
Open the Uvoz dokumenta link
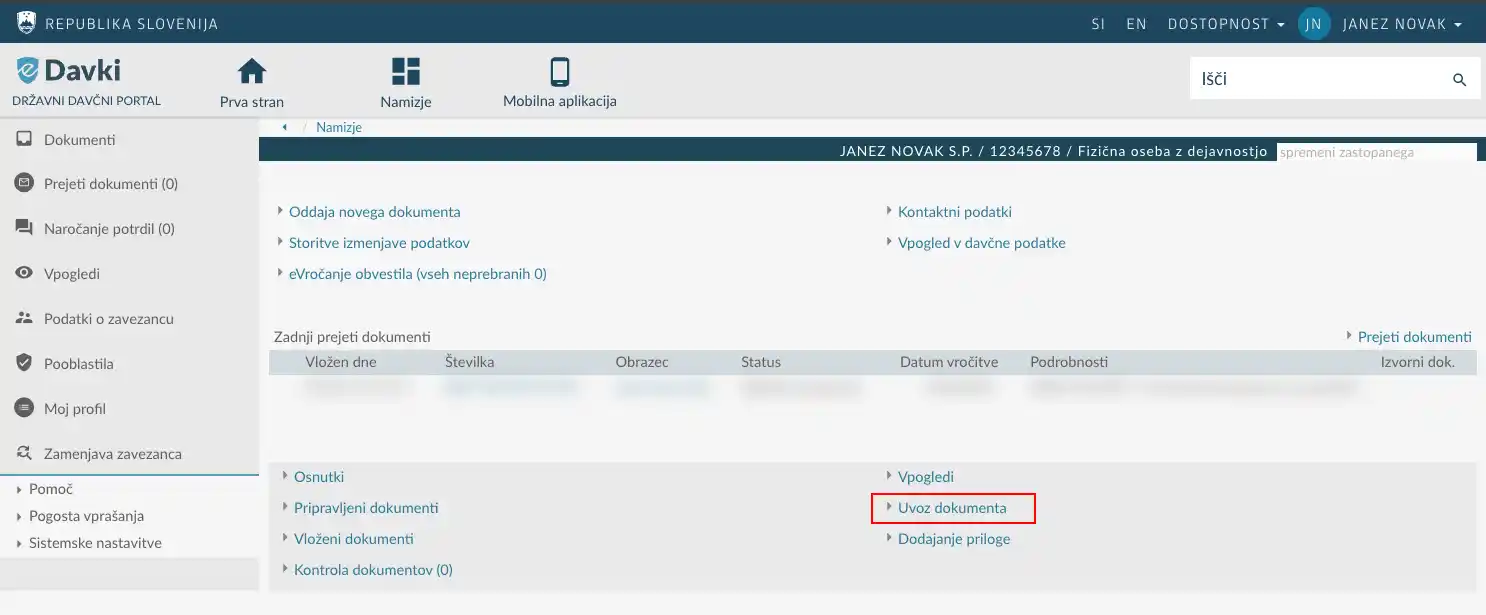pos(952,507)
